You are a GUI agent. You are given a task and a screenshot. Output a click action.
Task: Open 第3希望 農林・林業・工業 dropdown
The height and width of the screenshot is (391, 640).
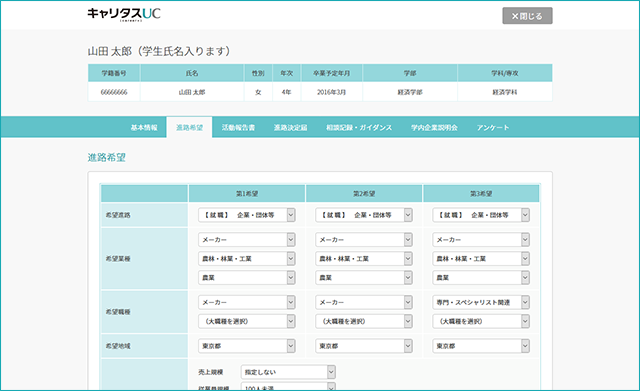coord(481,258)
